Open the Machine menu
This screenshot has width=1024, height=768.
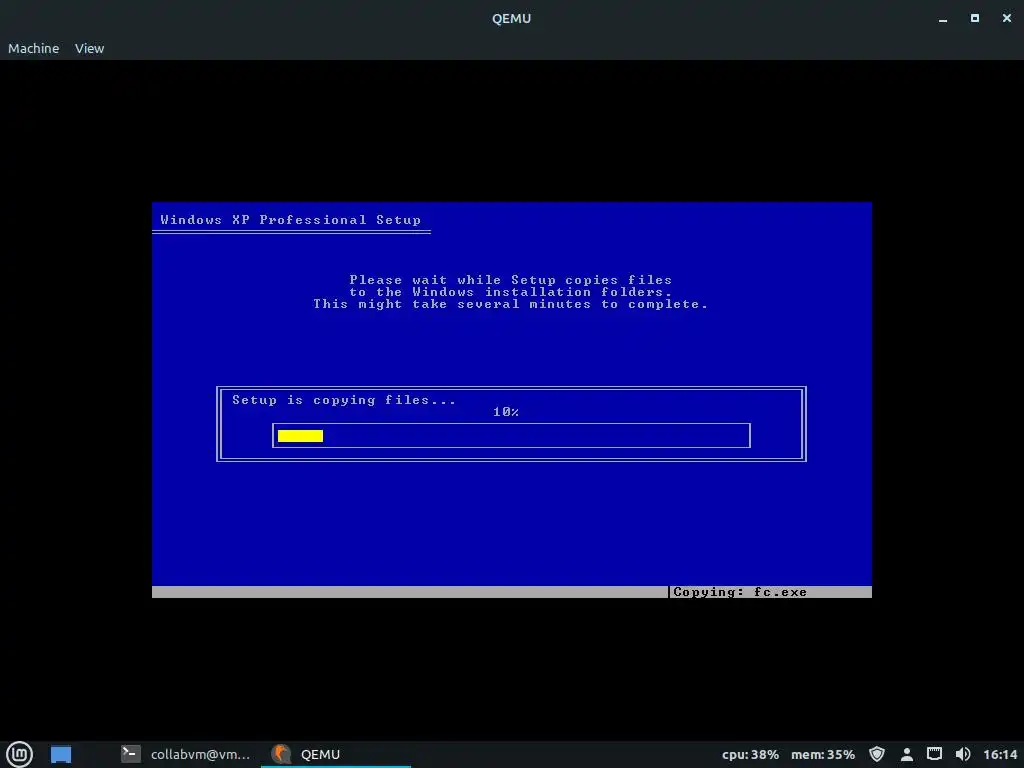click(33, 48)
